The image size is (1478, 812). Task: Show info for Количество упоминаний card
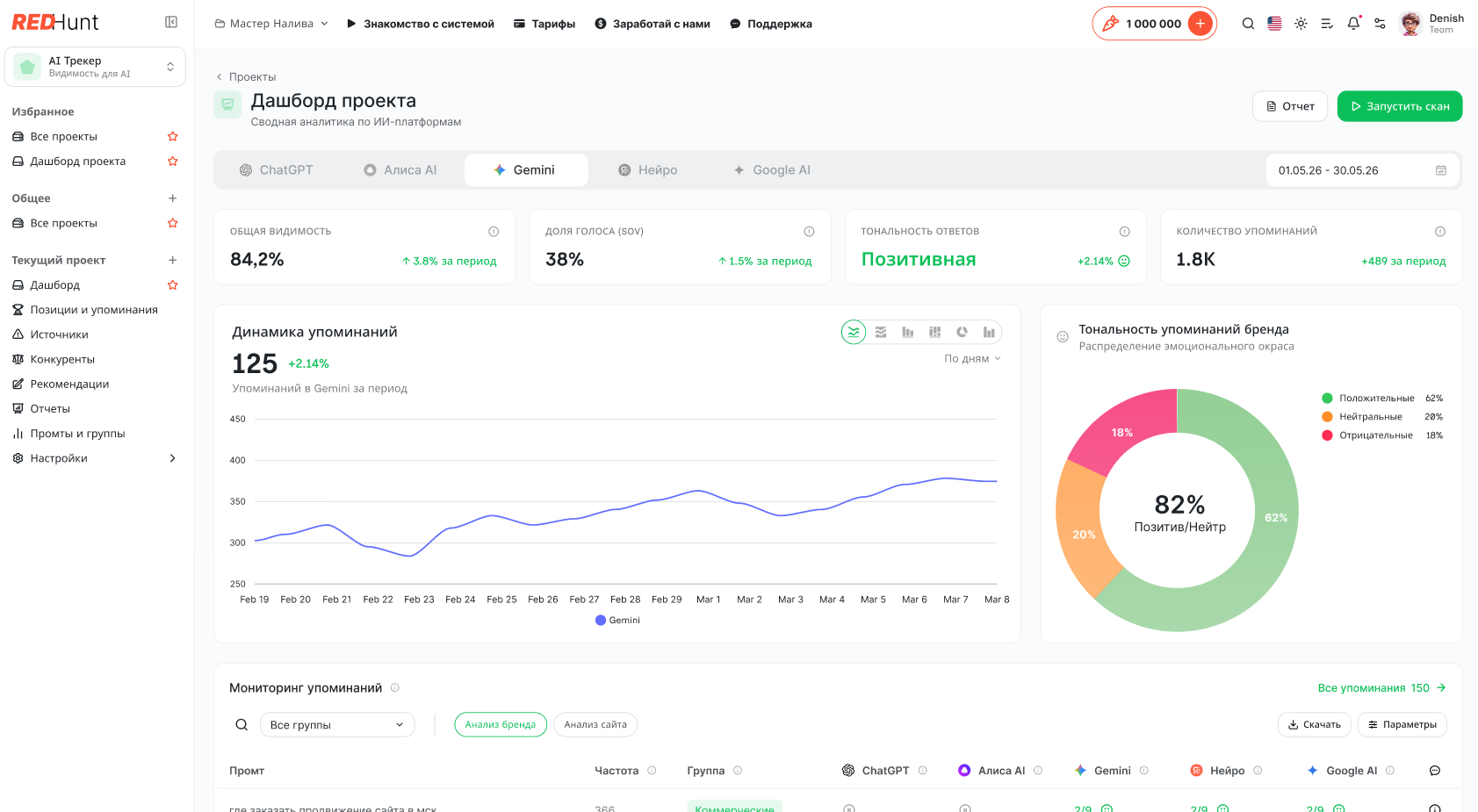pos(1440,232)
